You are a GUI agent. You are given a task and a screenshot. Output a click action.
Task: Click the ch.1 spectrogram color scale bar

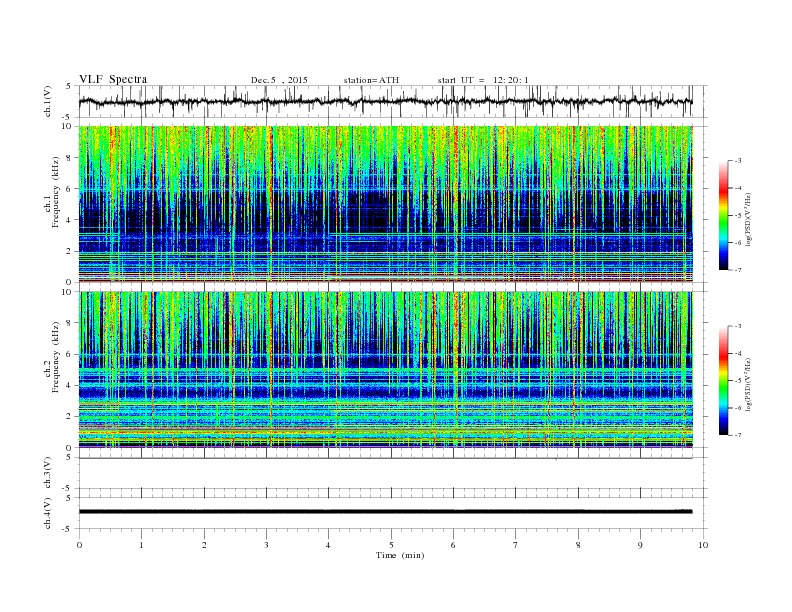pyautogui.click(x=723, y=215)
